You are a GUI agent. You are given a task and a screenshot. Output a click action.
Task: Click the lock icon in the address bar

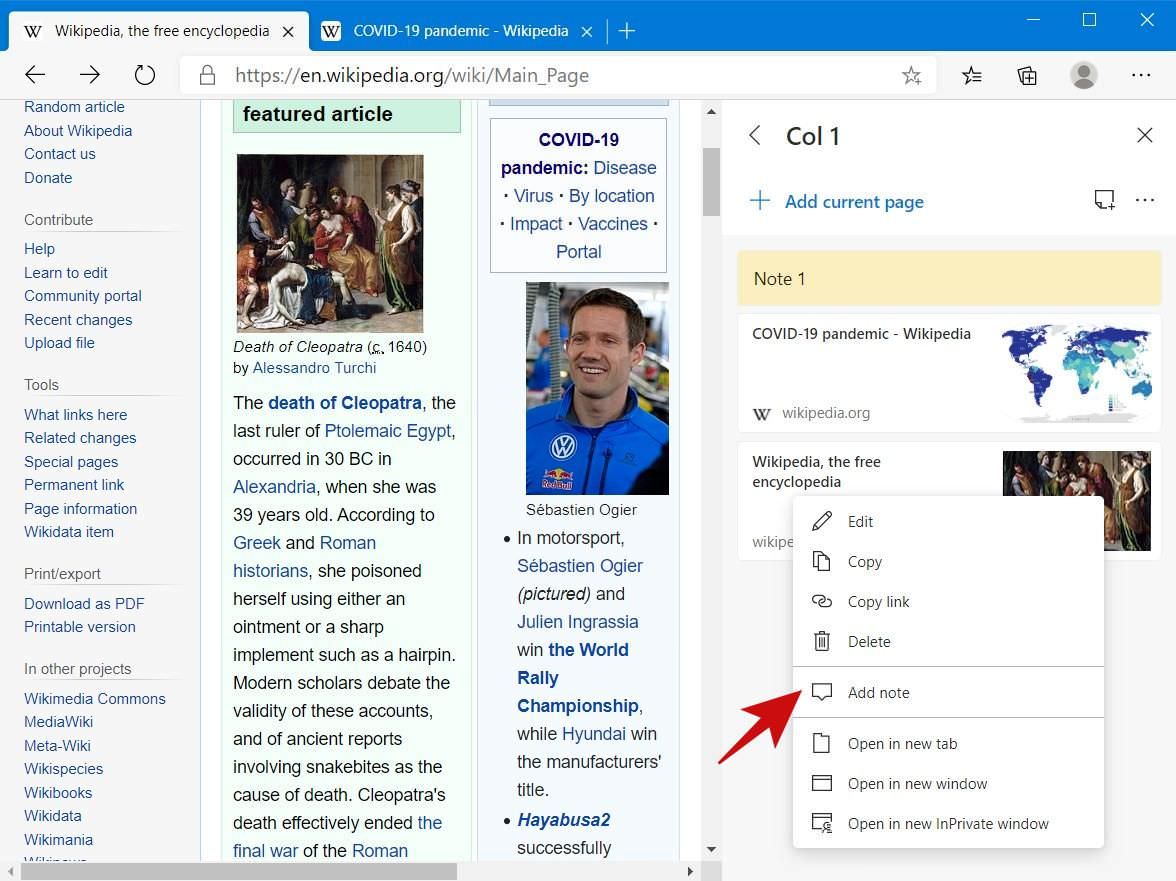point(208,75)
